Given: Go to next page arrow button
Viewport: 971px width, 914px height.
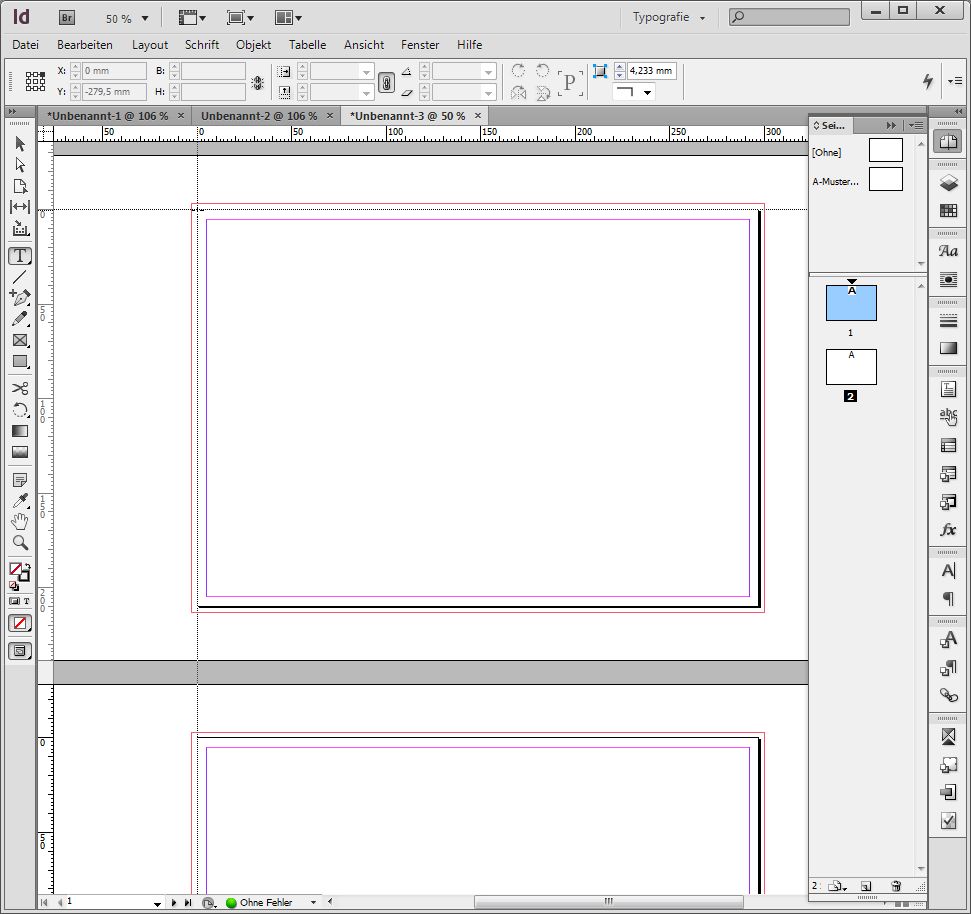Looking at the screenshot, I should [174, 903].
